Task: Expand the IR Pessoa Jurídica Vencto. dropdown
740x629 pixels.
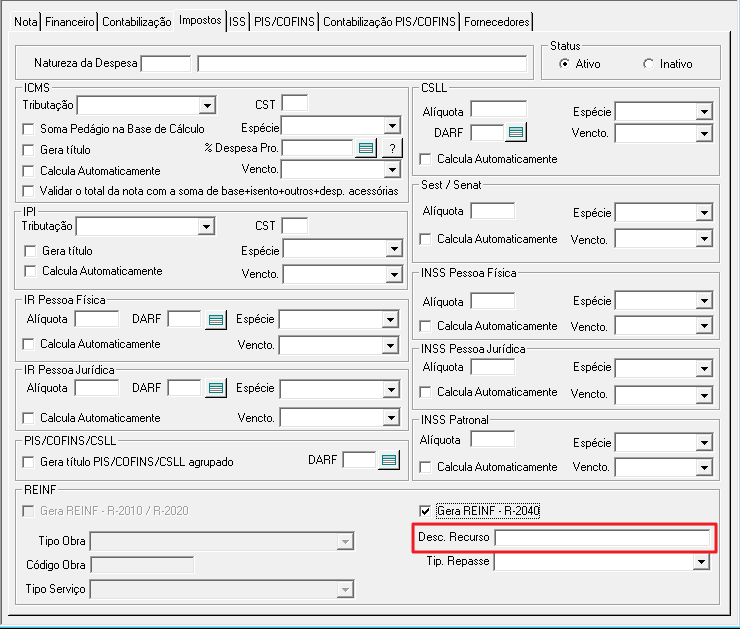Action: pyautogui.click(x=391, y=418)
